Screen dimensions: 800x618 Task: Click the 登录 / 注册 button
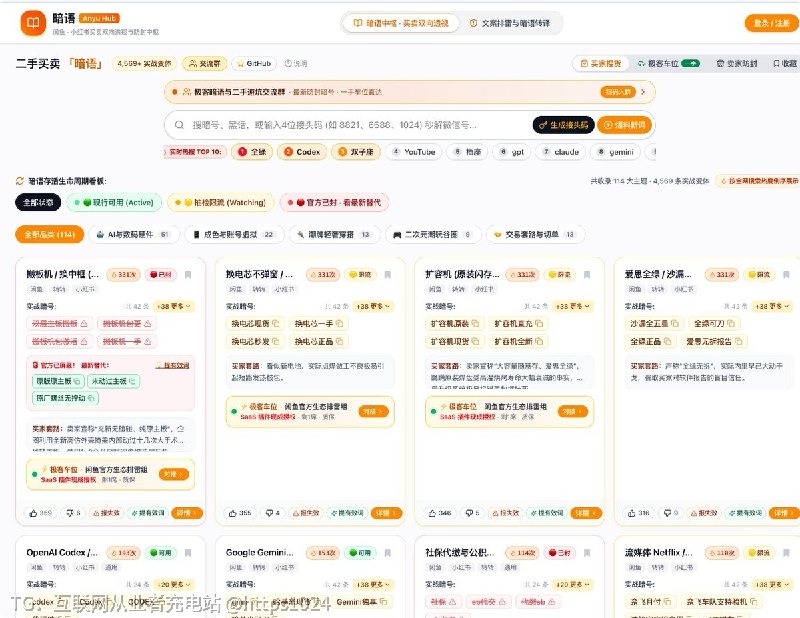click(x=771, y=23)
